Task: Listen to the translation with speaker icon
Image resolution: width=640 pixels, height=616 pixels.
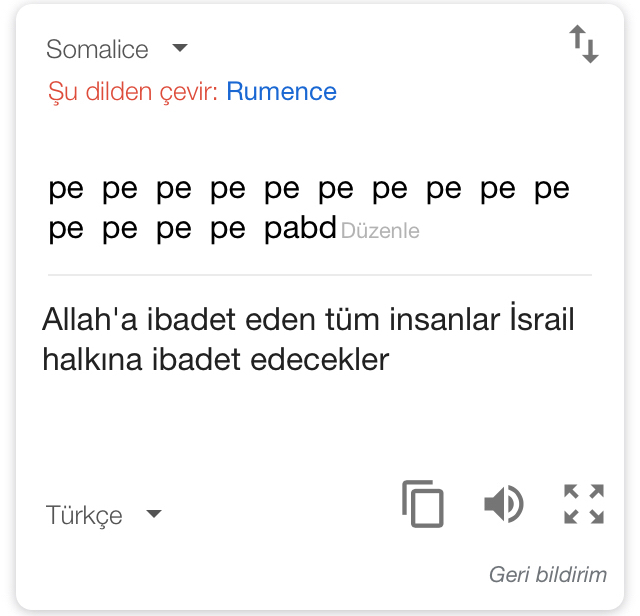Action: [503, 504]
